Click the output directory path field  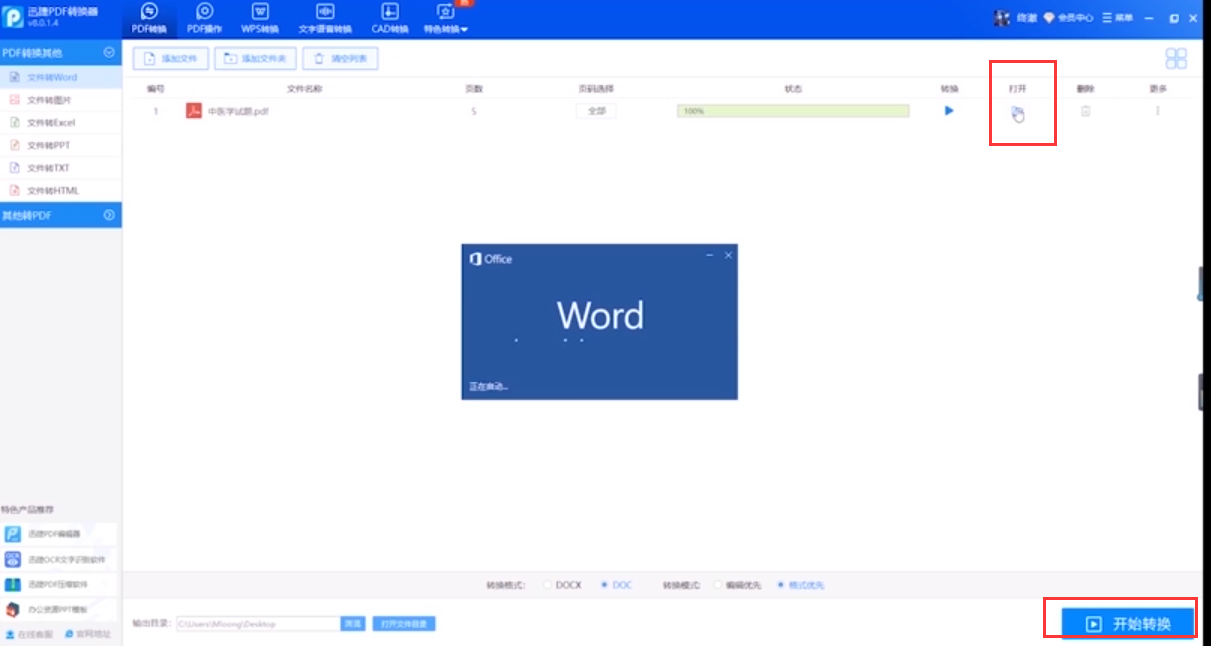(257, 624)
